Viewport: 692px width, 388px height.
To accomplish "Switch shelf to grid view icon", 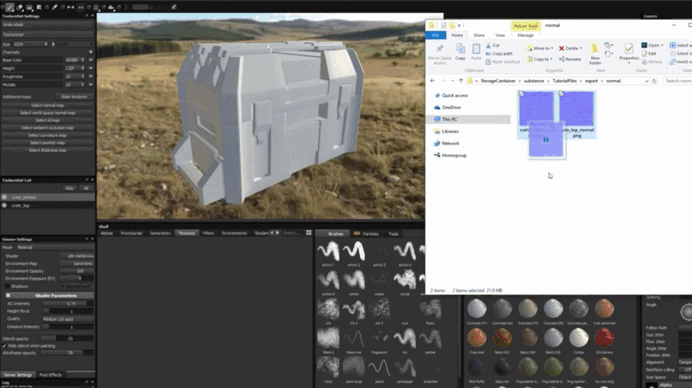I will (308, 233).
